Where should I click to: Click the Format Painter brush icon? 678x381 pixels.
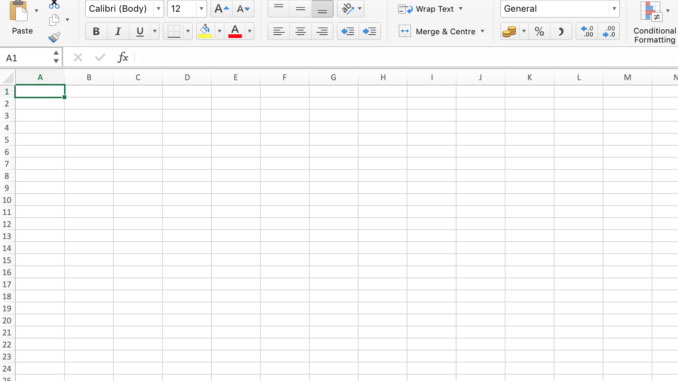coord(54,37)
